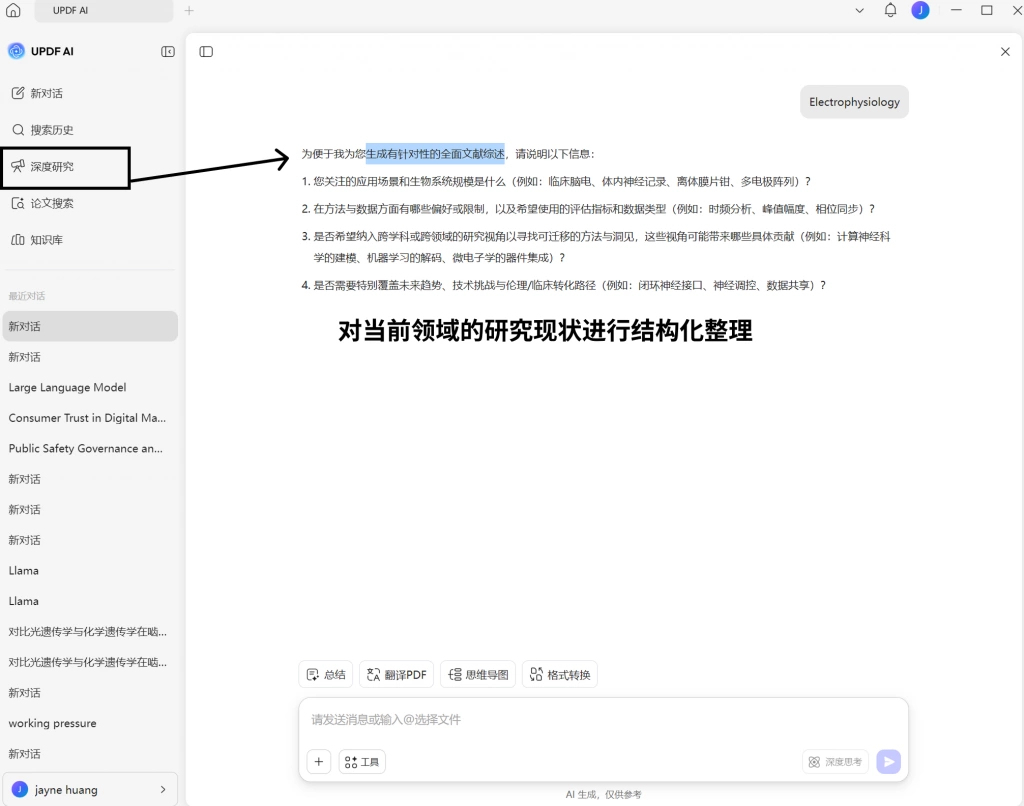Viewport: 1024px width, 806px height.
Task: Toggle the chat side panel icon
Action: coord(206,52)
